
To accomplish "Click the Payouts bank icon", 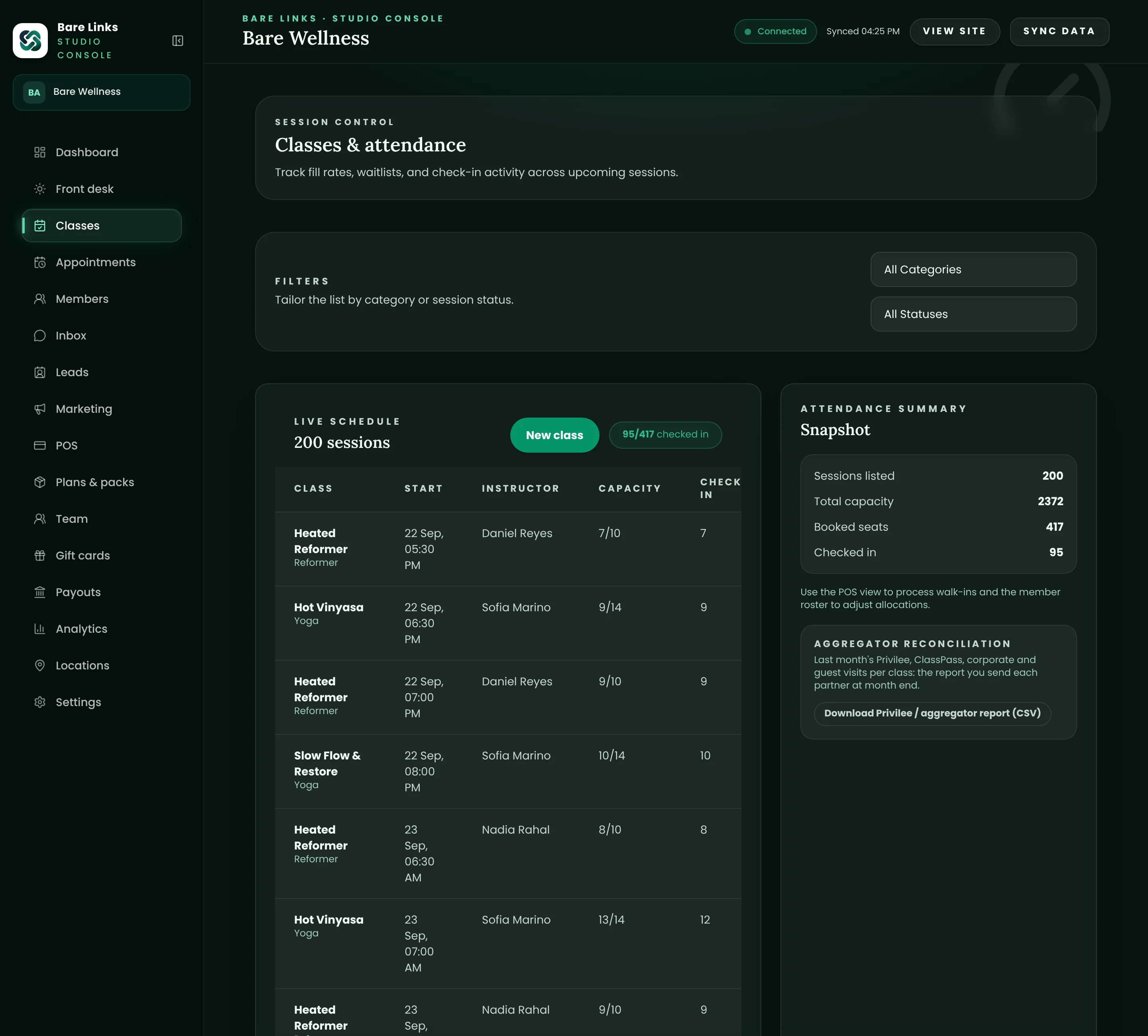I will click(40, 592).
